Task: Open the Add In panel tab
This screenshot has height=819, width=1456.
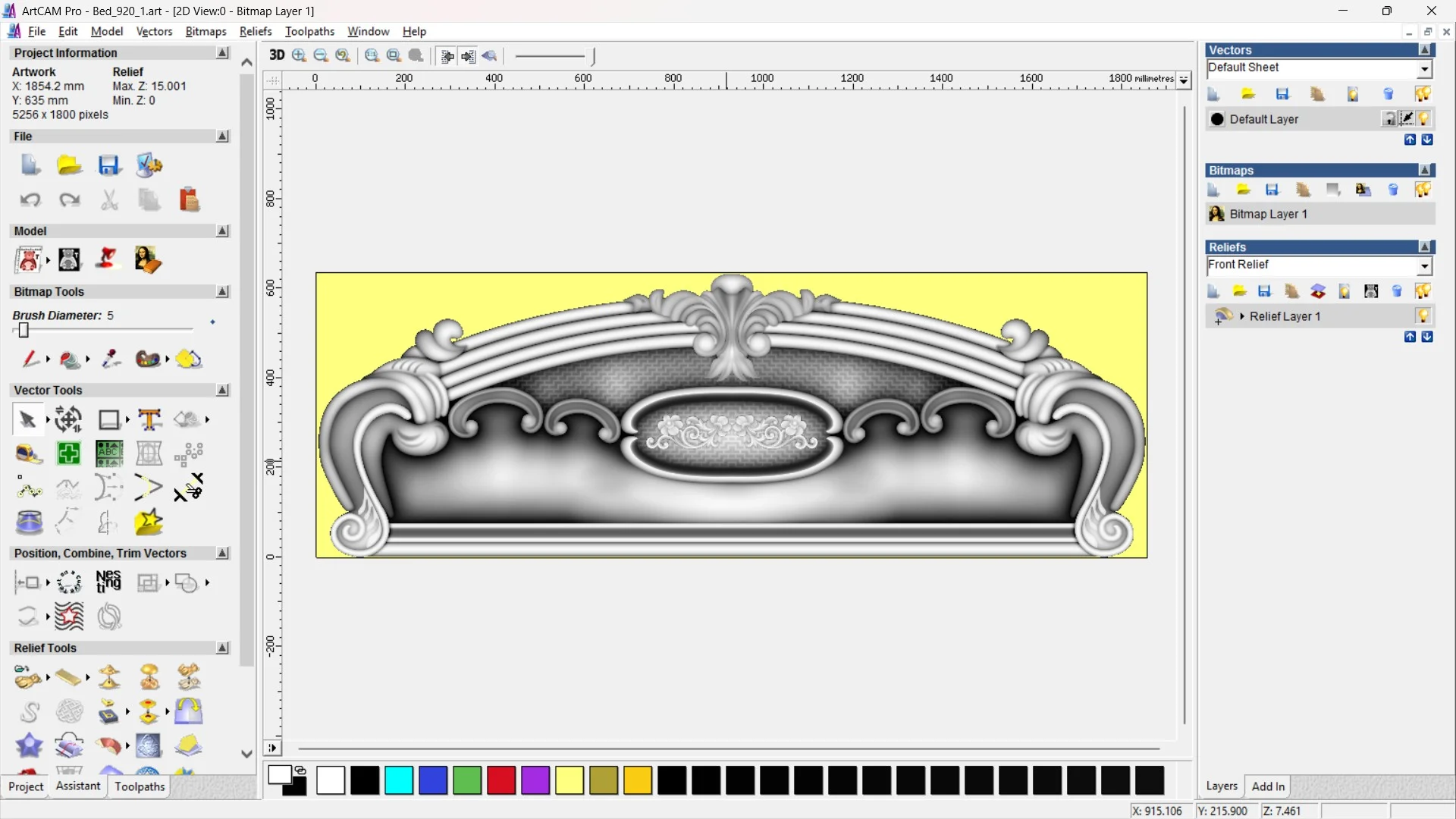Action: point(1268,786)
